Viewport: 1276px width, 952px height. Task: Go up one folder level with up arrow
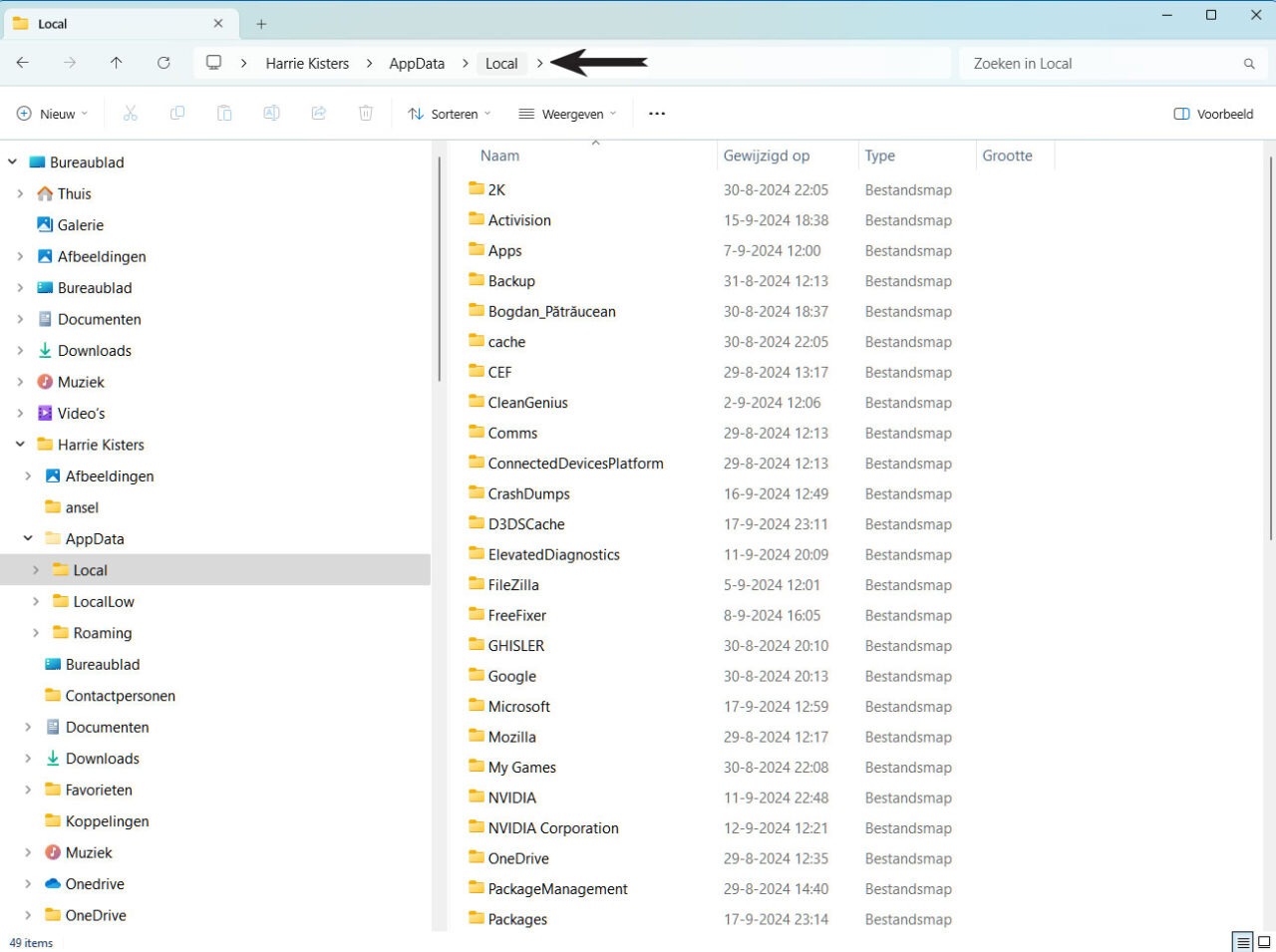[x=116, y=62]
